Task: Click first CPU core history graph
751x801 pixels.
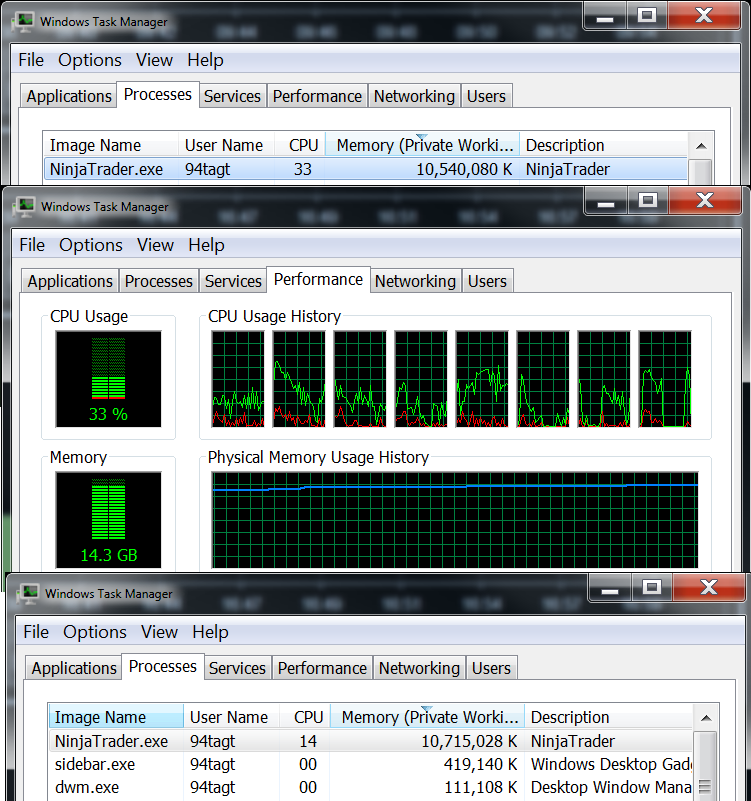Action: [238, 379]
